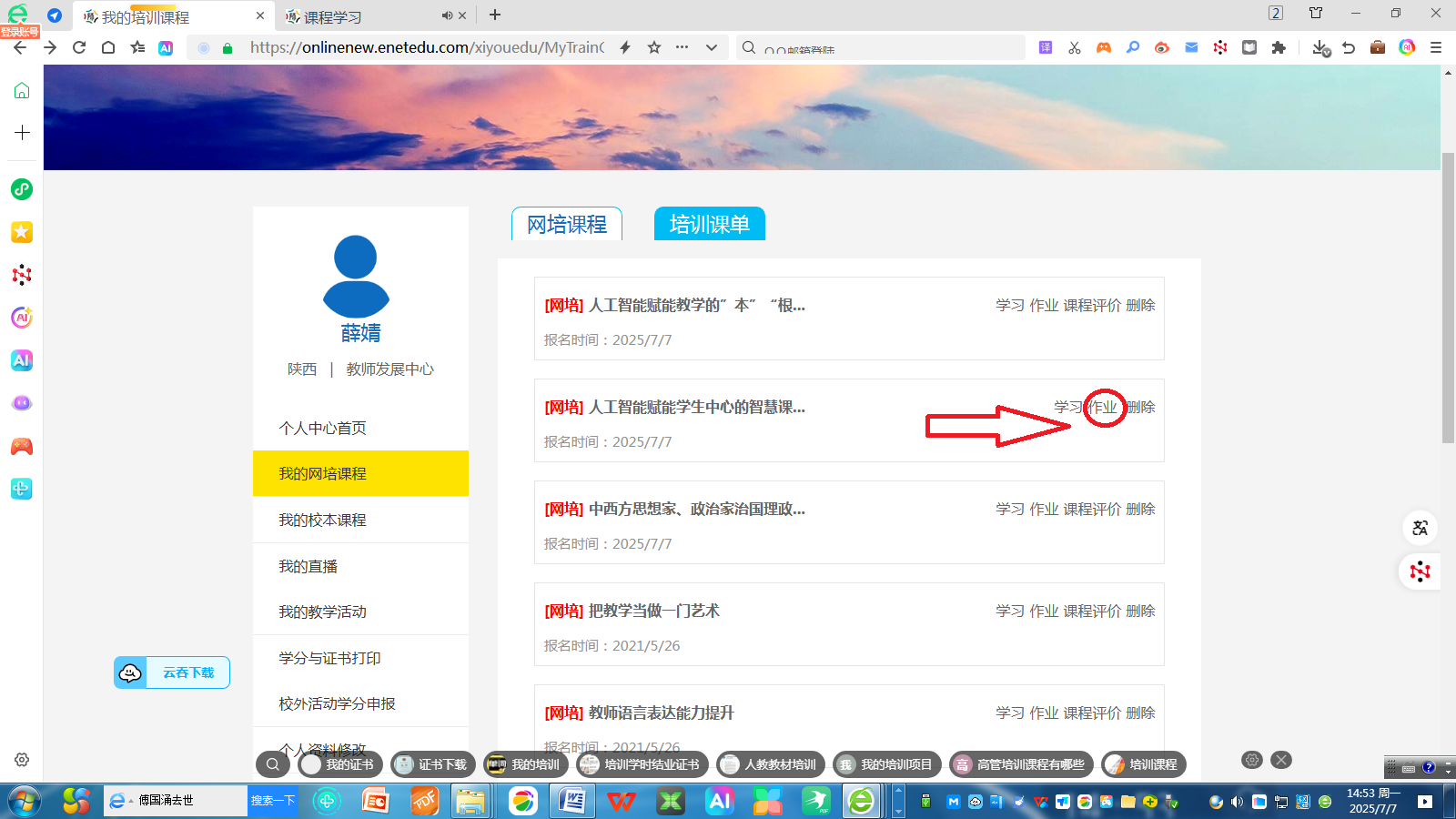Open the address bar more options ellipsis

point(682,47)
